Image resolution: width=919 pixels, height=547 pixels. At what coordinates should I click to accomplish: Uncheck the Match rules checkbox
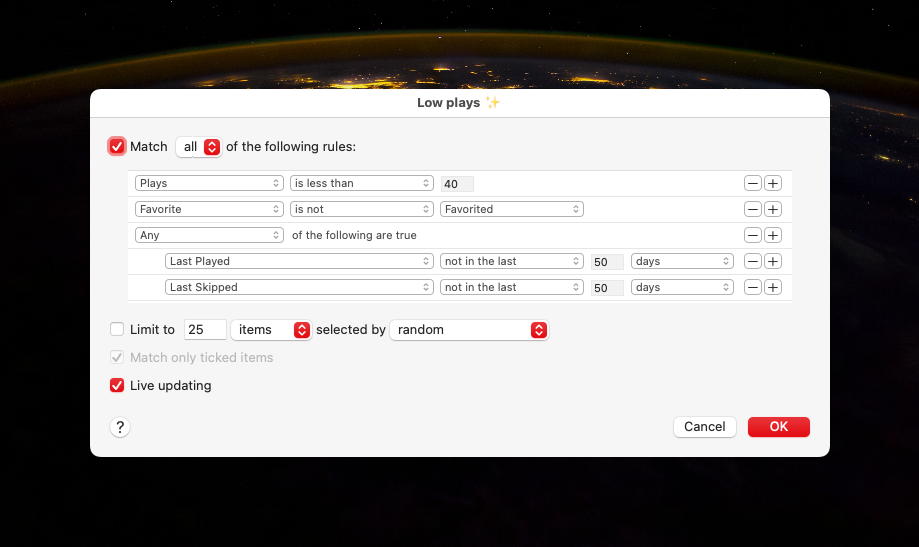[x=117, y=146]
